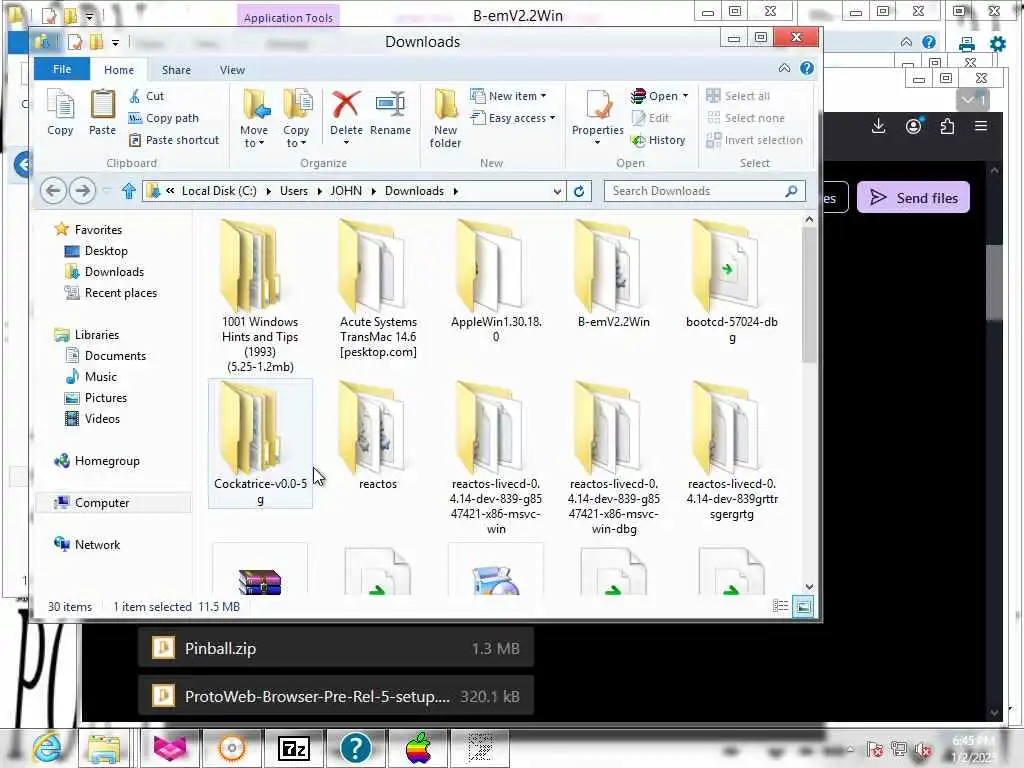
Task: Go back with the Back arrow
Action: click(53, 191)
